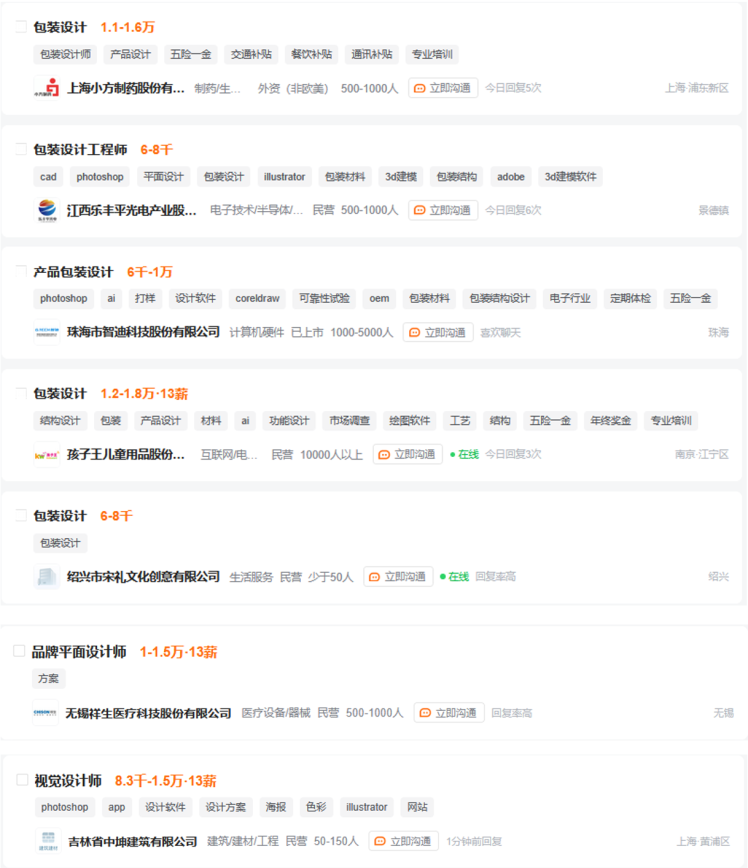The width and height of the screenshot is (748, 868).
Task: Click the 平面设计 tag
Action: click(163, 177)
